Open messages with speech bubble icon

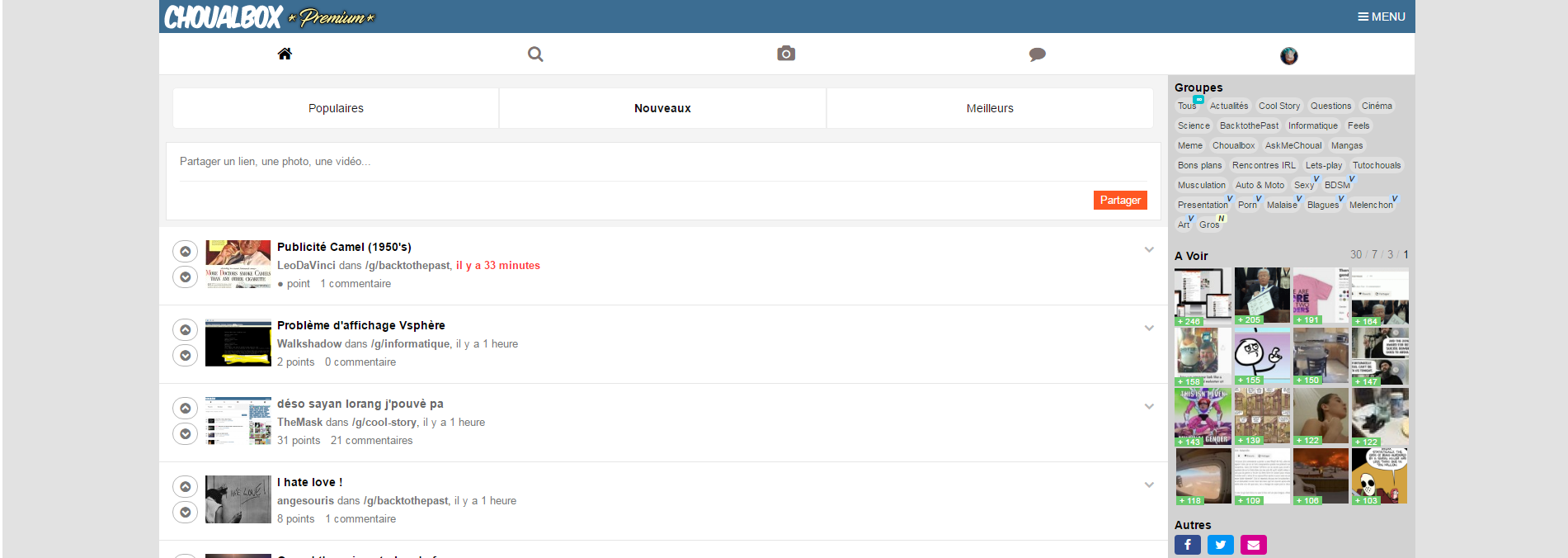pos(1037,54)
